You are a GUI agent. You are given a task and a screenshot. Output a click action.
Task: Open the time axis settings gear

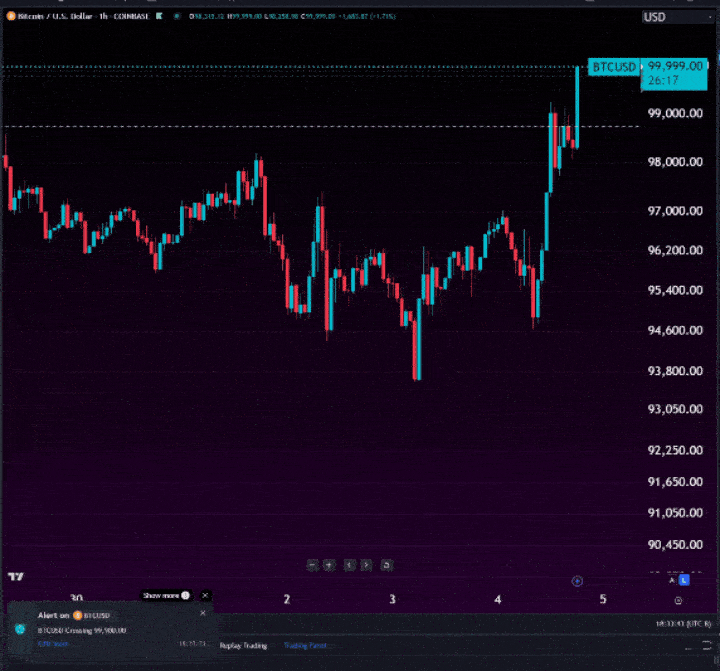click(x=679, y=600)
